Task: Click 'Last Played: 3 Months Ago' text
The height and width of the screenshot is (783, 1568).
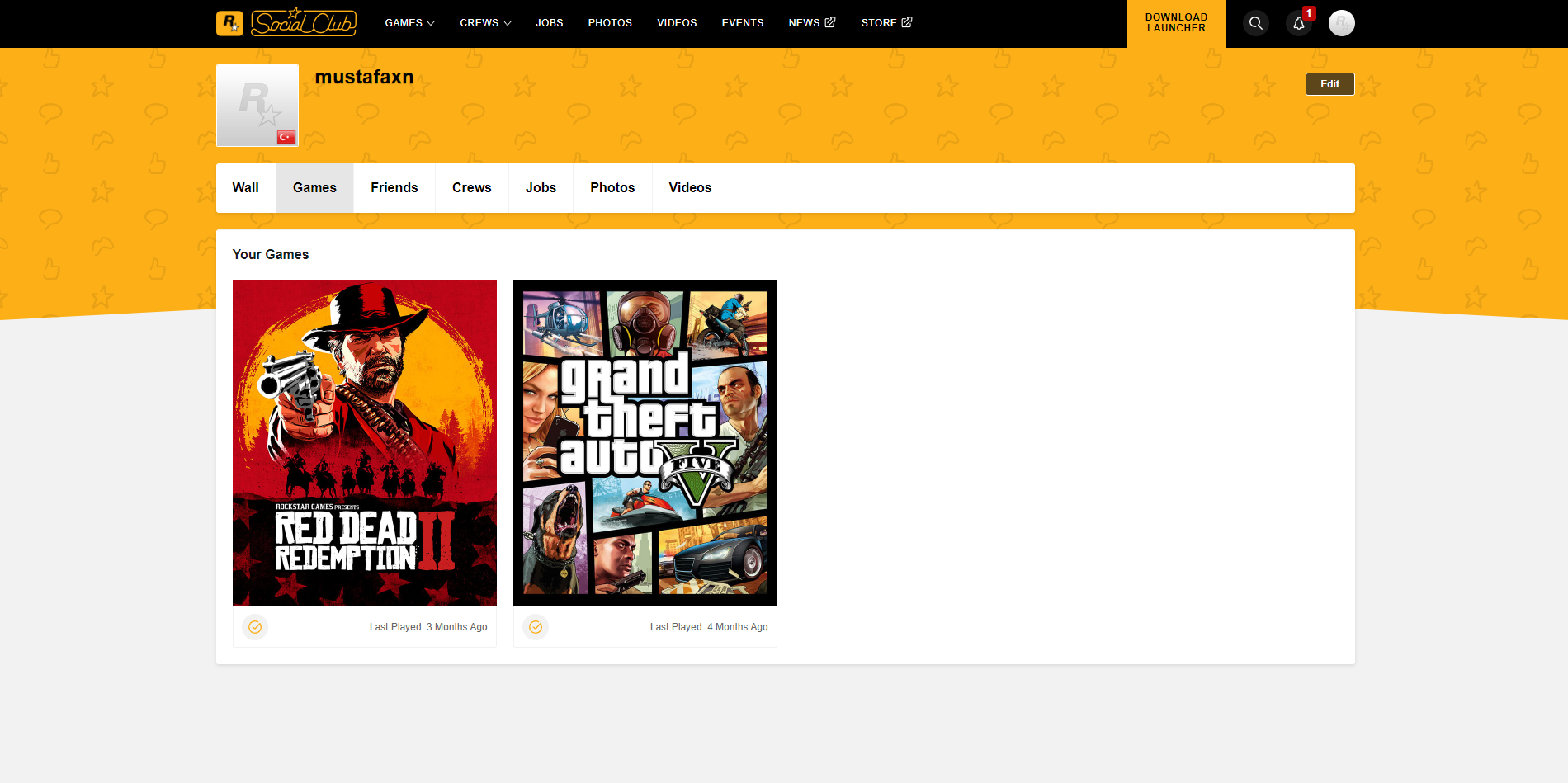Action: (x=428, y=627)
